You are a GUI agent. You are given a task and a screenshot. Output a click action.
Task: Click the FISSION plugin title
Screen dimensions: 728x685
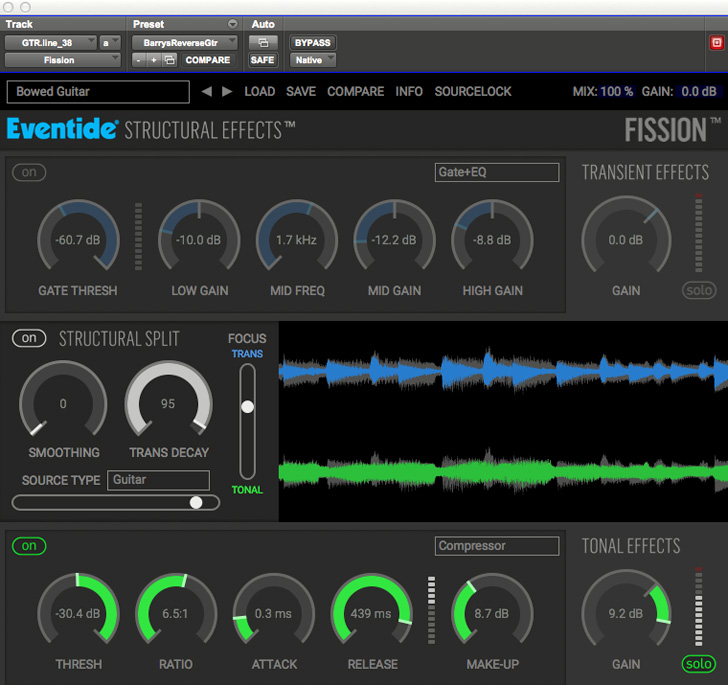666,130
